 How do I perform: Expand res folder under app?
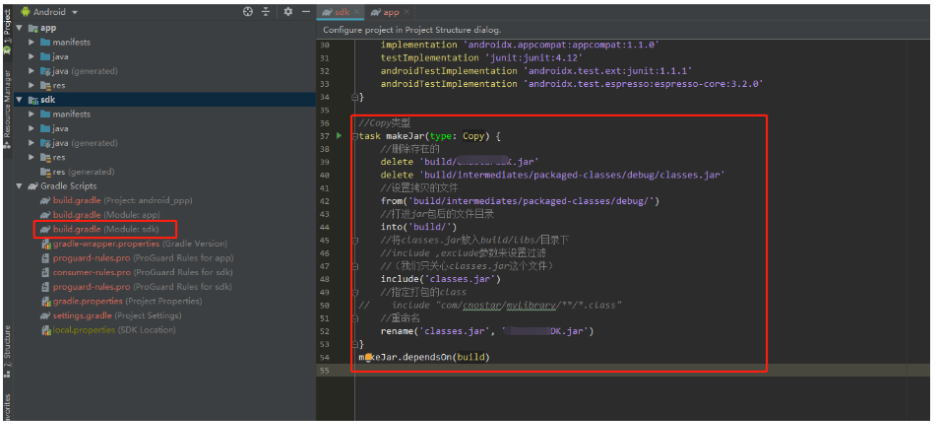point(32,86)
